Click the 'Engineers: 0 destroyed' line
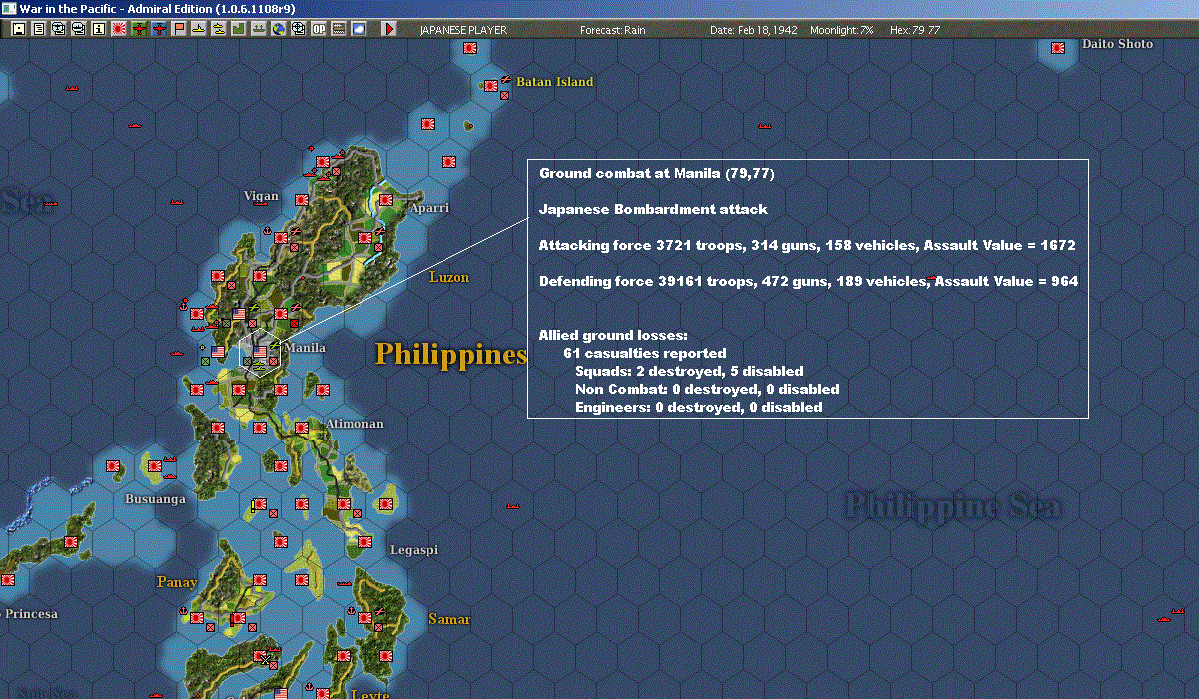This screenshot has height=699, width=1199. (699, 407)
